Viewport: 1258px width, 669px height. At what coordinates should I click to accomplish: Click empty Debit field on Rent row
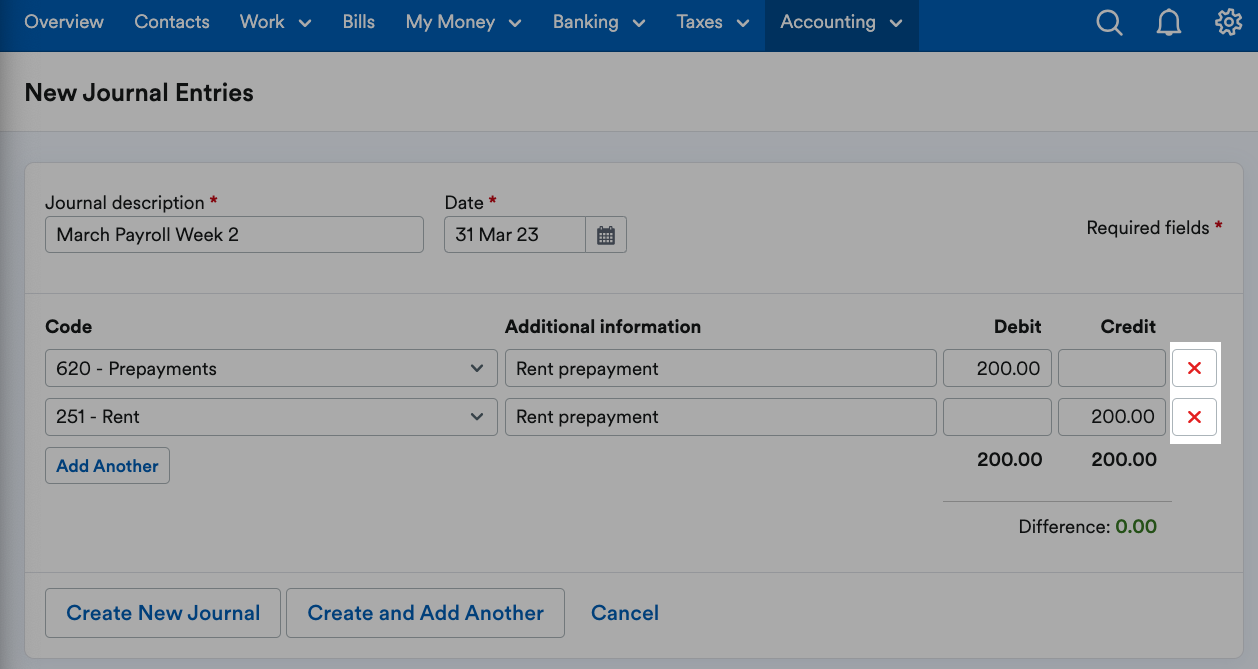[997, 417]
